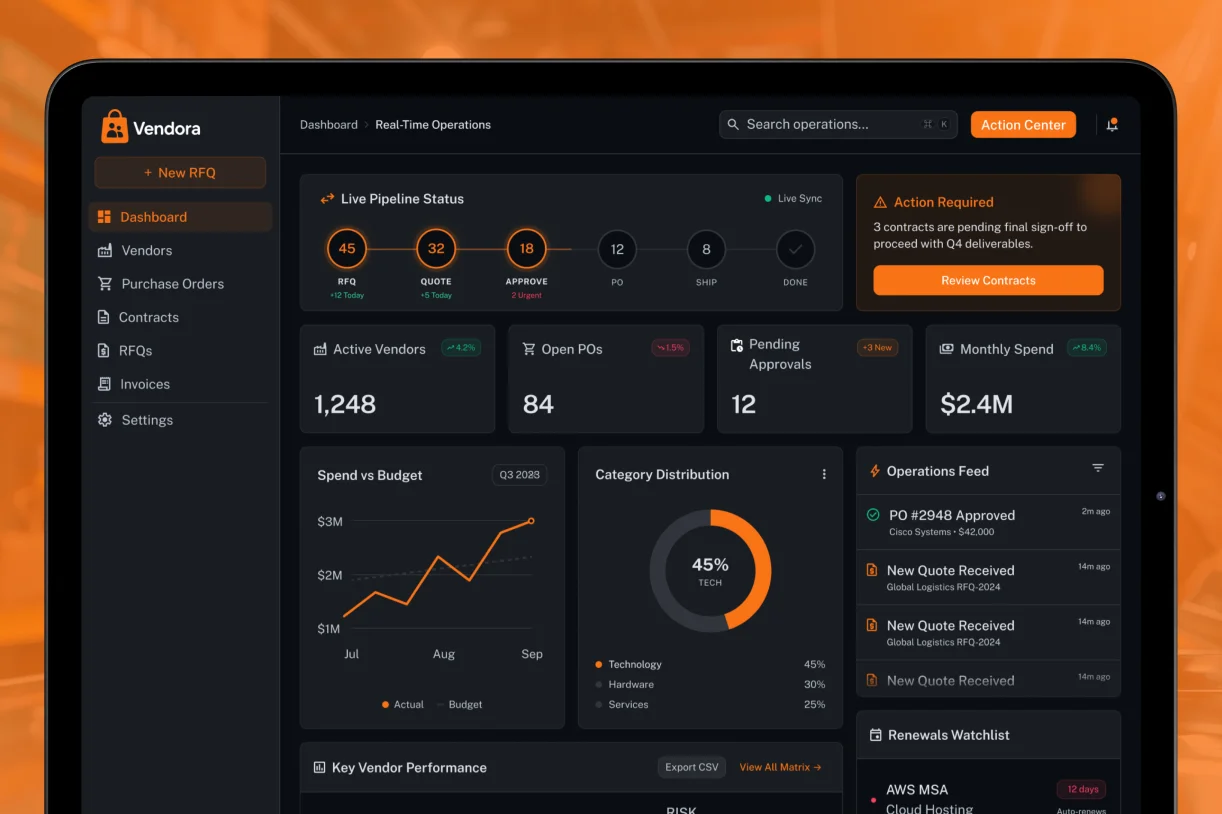Click the search magnifier icon
Viewport: 1222px width, 814px height.
click(x=734, y=124)
